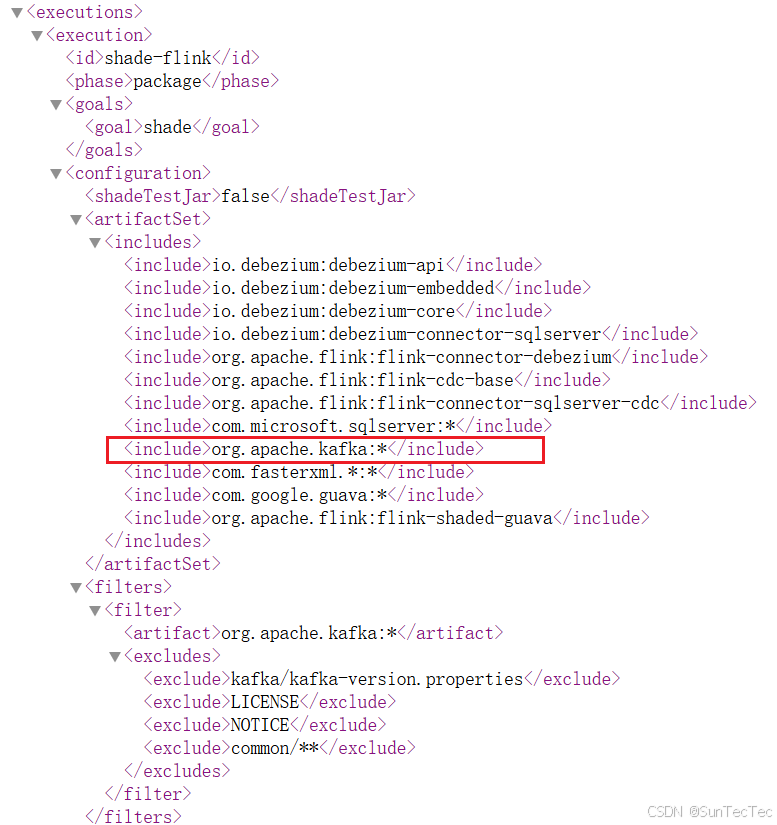The image size is (777, 825).
Task: Select the shadeTestJar false element
Action: click(250, 196)
